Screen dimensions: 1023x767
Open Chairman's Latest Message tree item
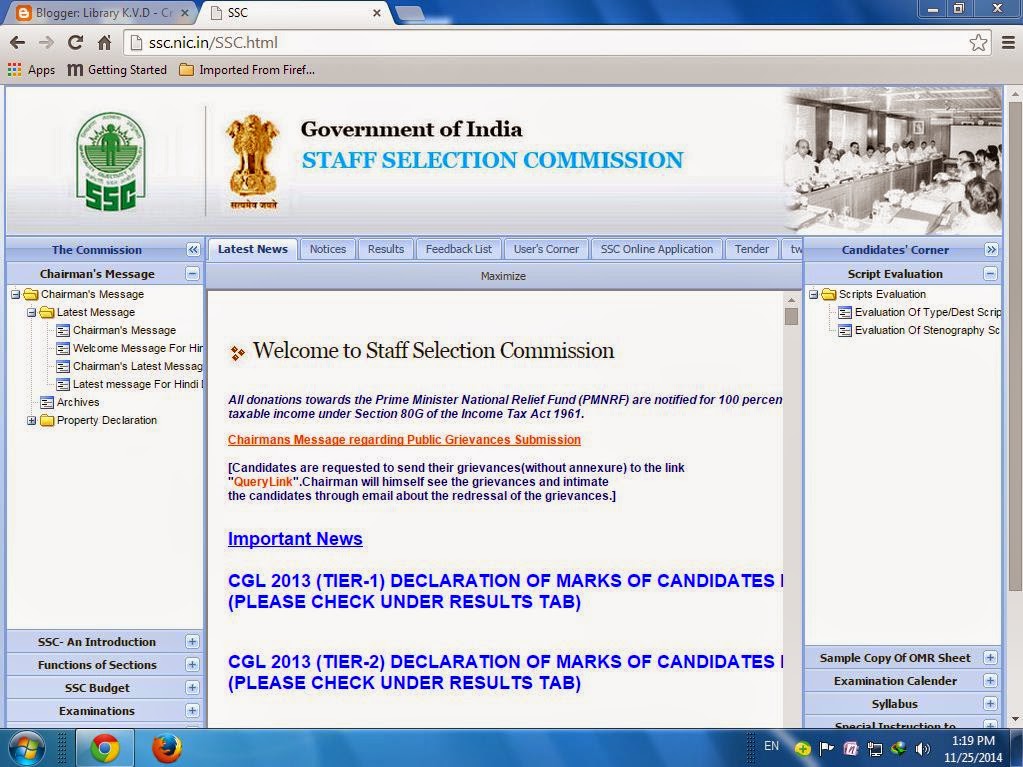(x=130, y=367)
